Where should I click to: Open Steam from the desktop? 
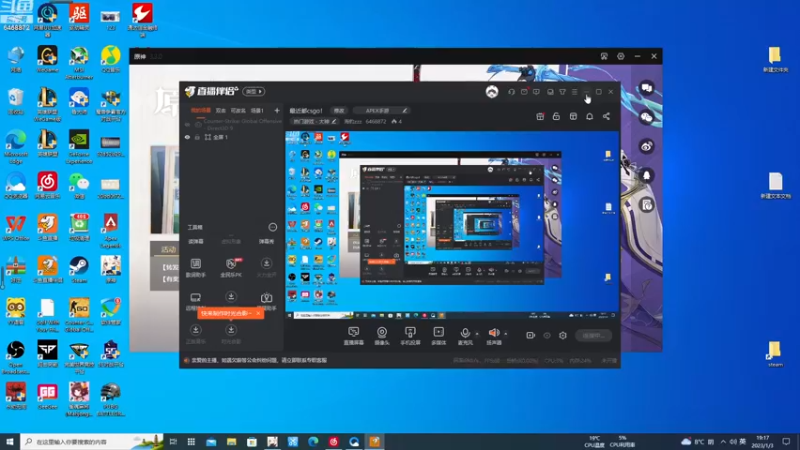coord(79,269)
